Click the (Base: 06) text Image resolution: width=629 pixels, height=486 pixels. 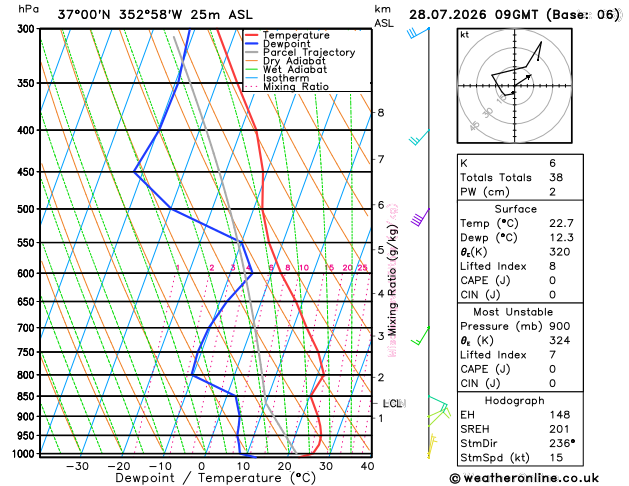582,15
